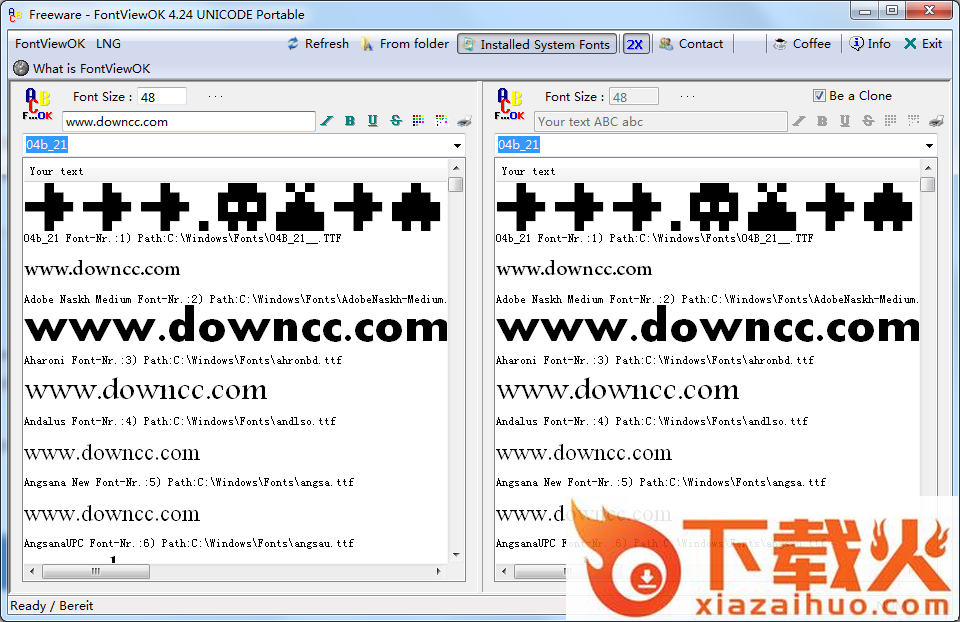Viewport: 960px width, 622px height.
Task: Open left pane text color picker icon
Action: pyautogui.click(x=418, y=121)
